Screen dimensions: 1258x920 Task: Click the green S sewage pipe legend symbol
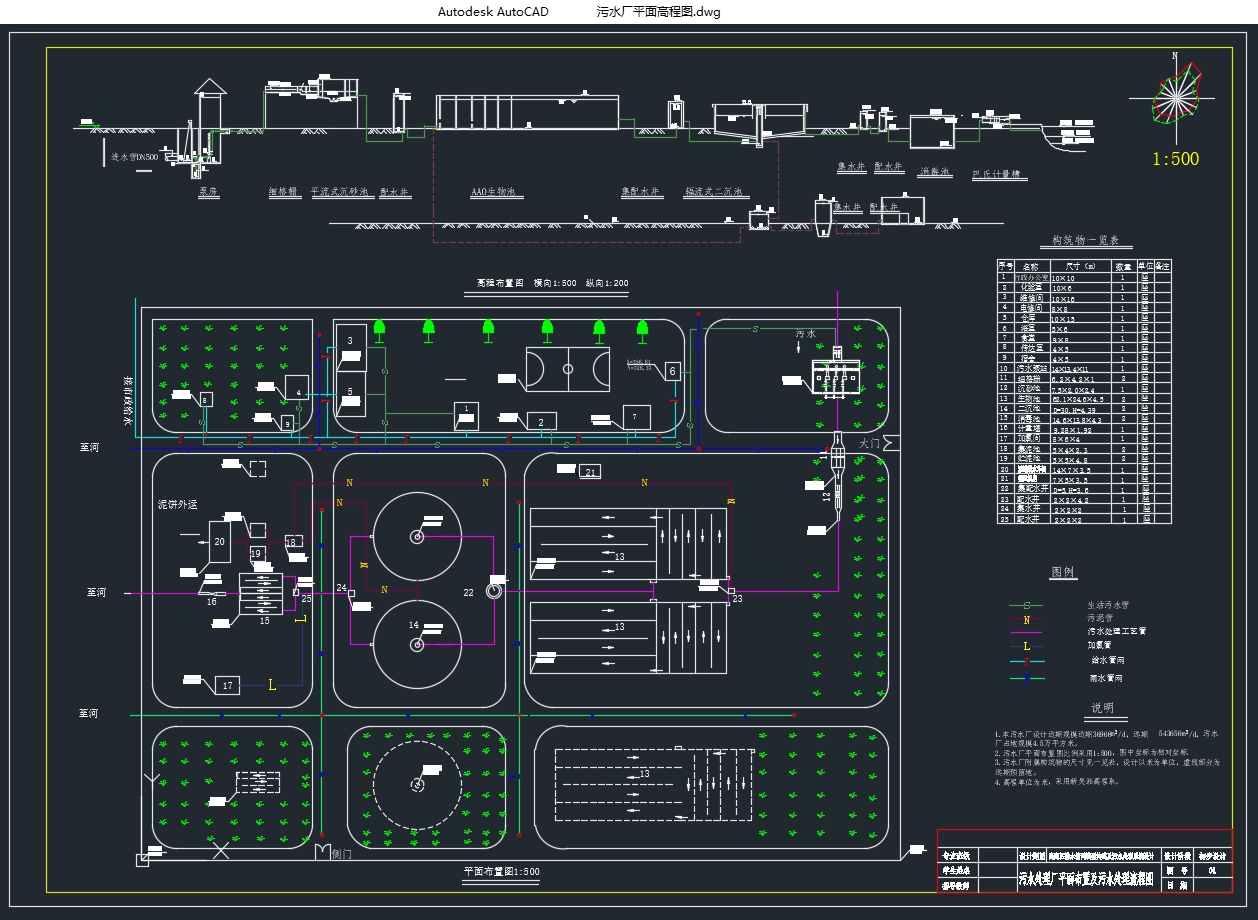[x=1026, y=606]
